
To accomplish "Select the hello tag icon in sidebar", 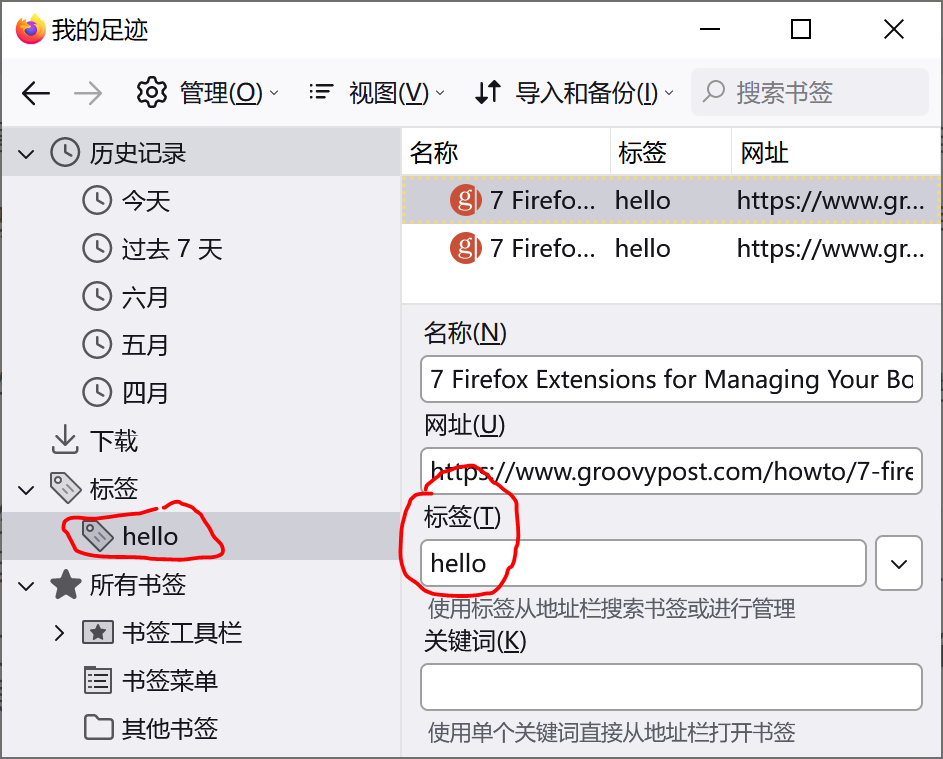I will [x=97, y=536].
